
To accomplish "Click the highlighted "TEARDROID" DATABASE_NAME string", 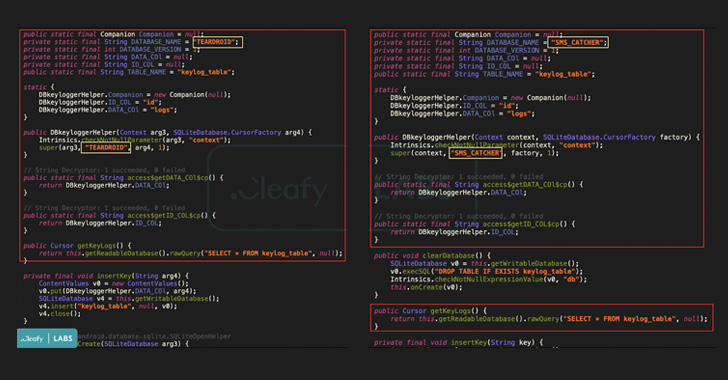I will click(x=217, y=42).
